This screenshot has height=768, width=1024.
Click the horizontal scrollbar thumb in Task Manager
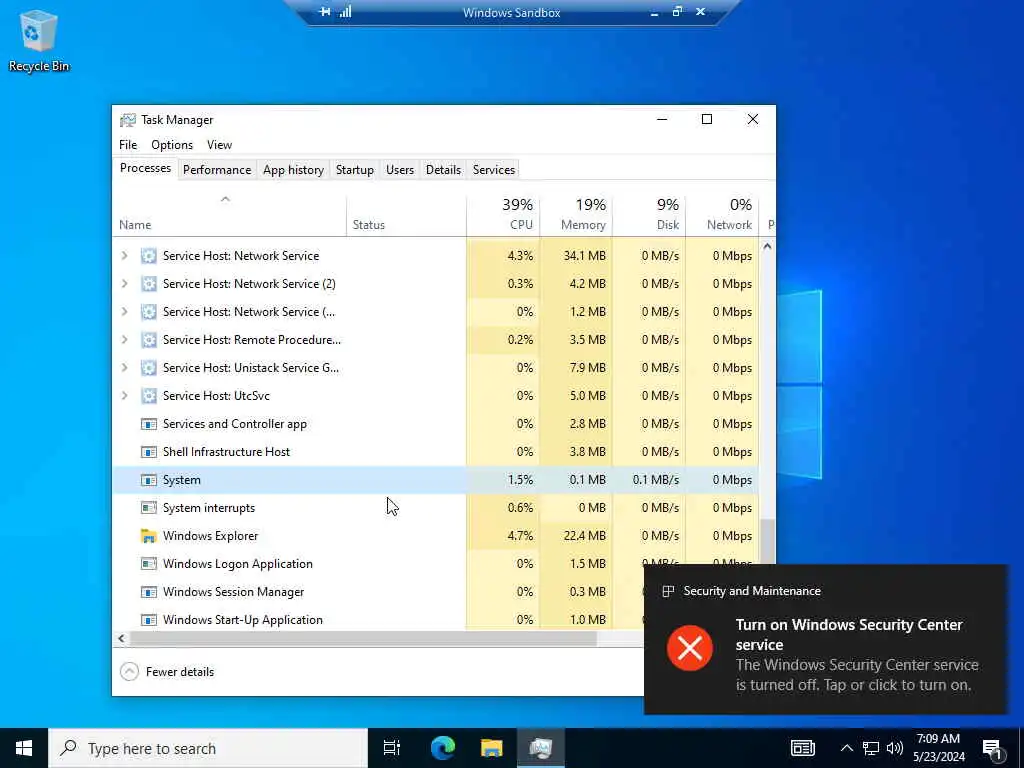[363, 639]
